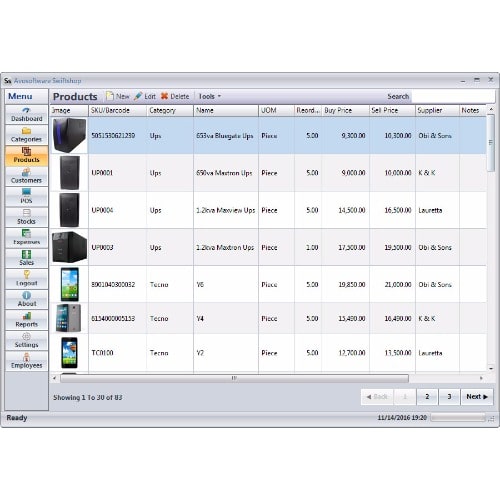Open the Dashboard menu item
The width and height of the screenshot is (500, 500).
(27, 115)
